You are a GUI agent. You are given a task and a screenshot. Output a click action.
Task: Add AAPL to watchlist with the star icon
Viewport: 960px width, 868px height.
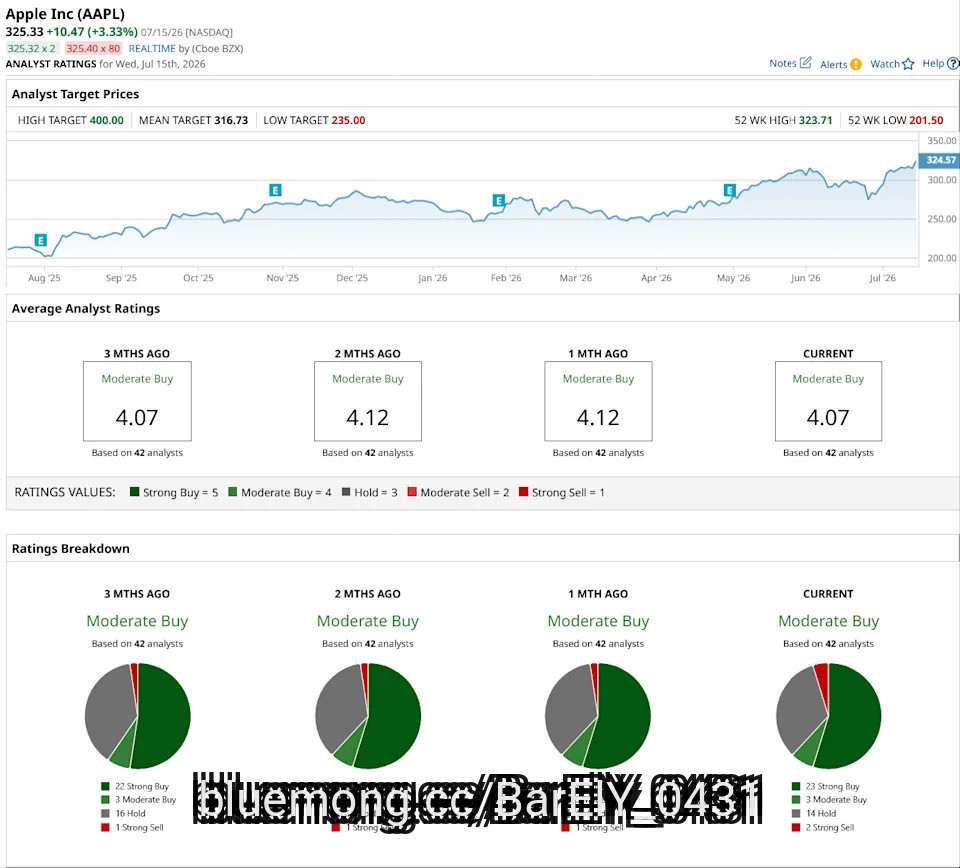click(908, 64)
